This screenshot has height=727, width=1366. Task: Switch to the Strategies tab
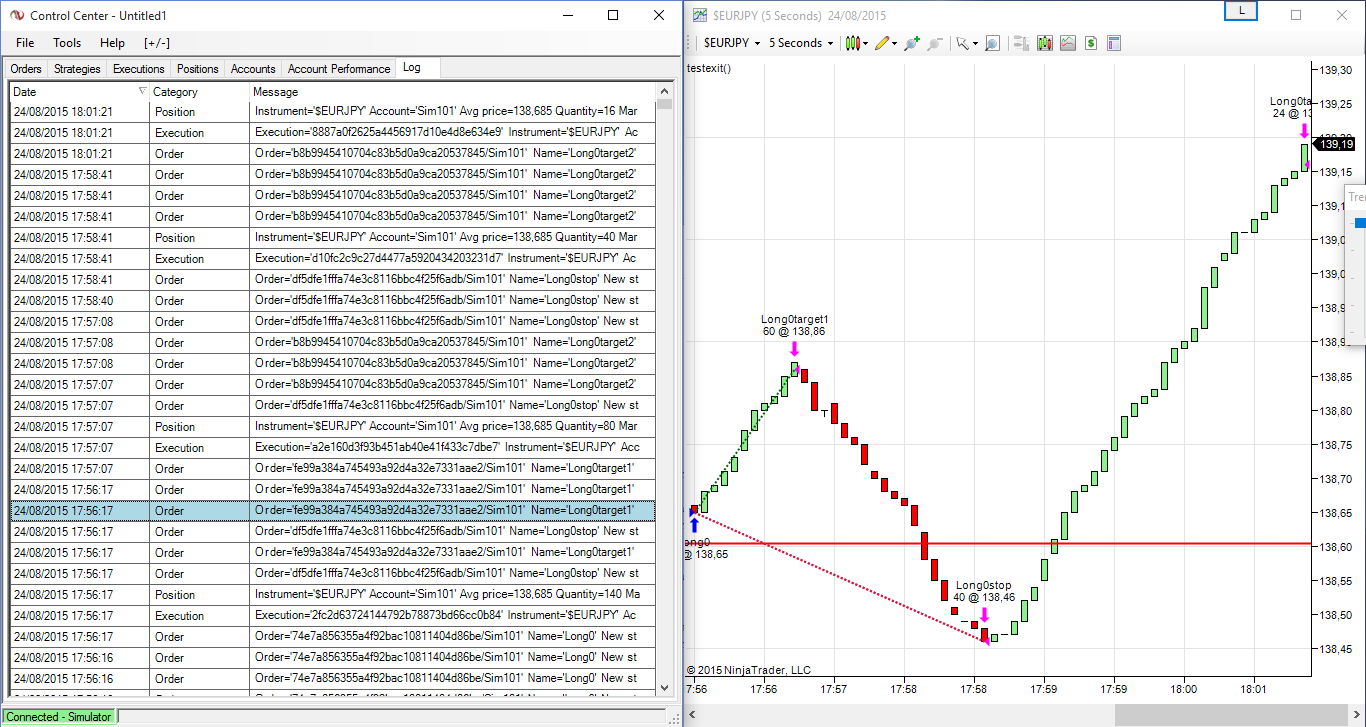click(77, 69)
